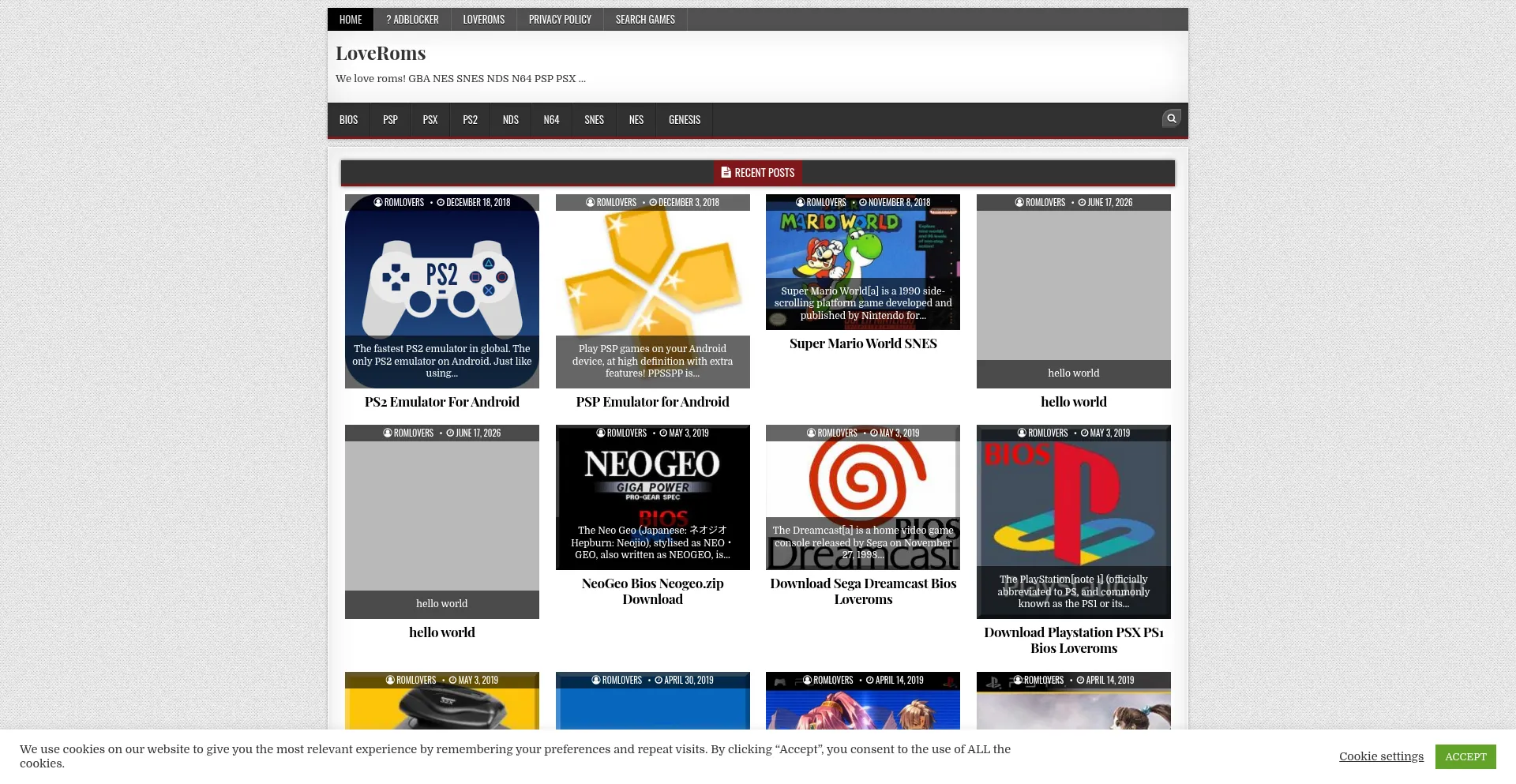The width and height of the screenshot is (1516, 784).
Task: Click the LoveRoms site title
Action: tap(381, 53)
